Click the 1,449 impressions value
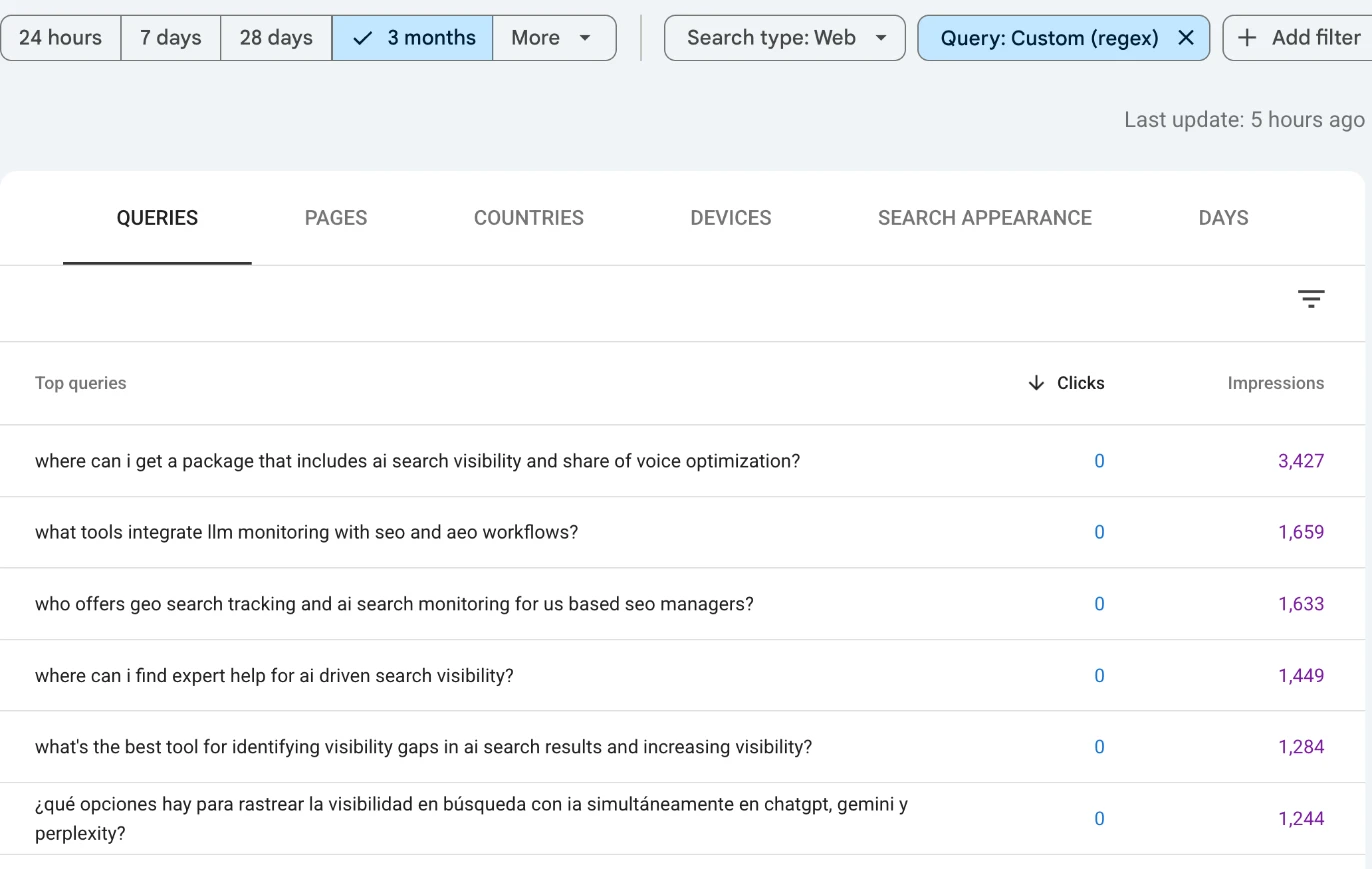Image resolution: width=1372 pixels, height=869 pixels. 1301,676
